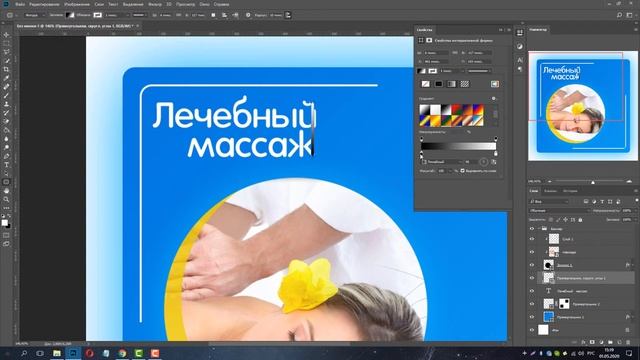Open Photoshop from the Windows taskbar

(73, 353)
